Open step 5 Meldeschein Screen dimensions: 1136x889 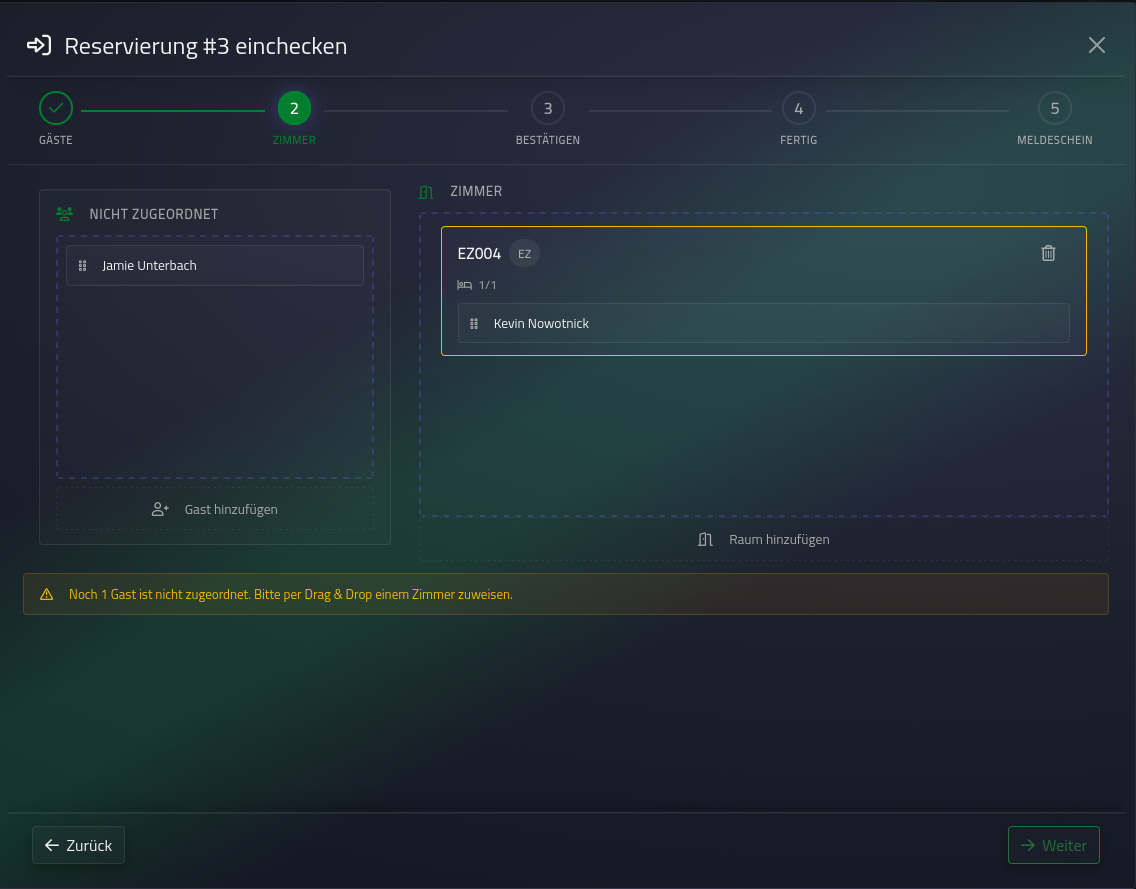[1055, 108]
